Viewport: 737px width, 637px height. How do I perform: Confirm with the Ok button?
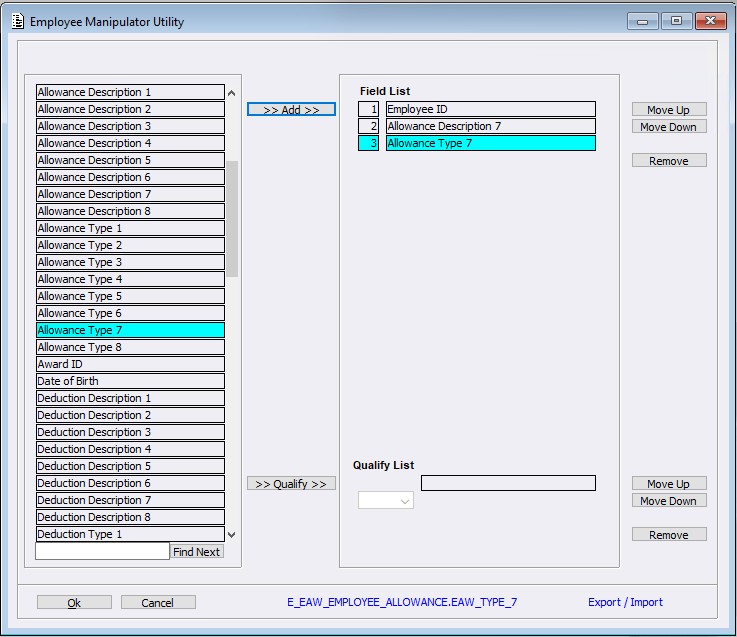point(74,603)
